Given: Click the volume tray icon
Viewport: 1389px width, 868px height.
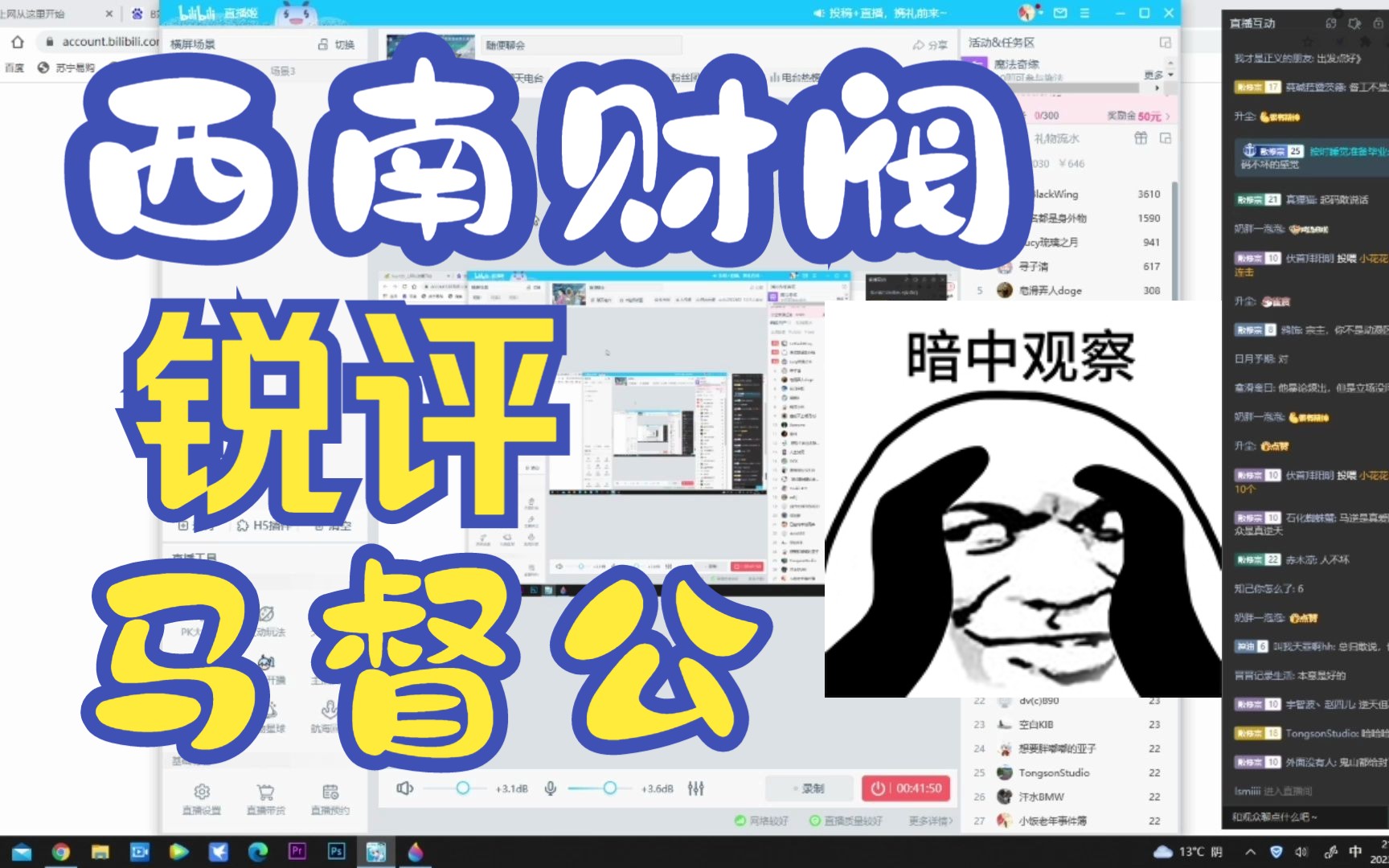Looking at the screenshot, I should (x=1301, y=852).
